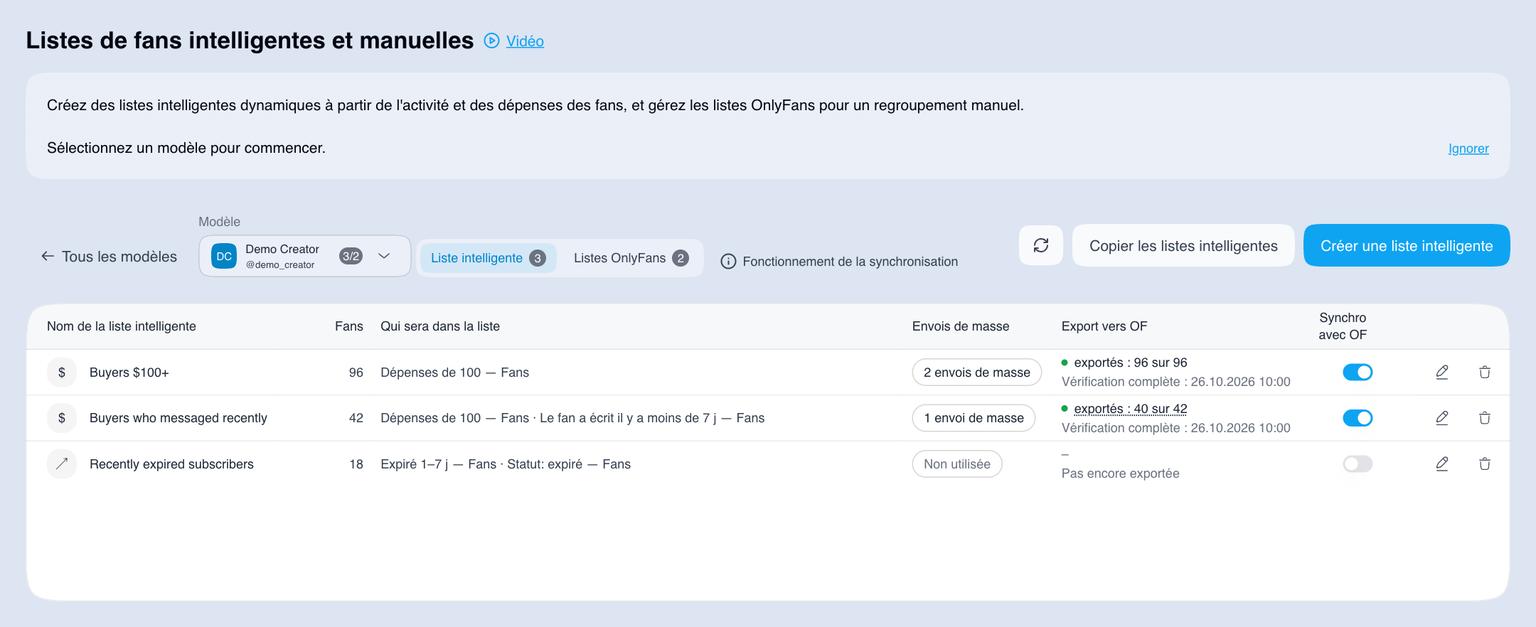
Task: Click the Buyers $100+ list name
Action: [129, 372]
